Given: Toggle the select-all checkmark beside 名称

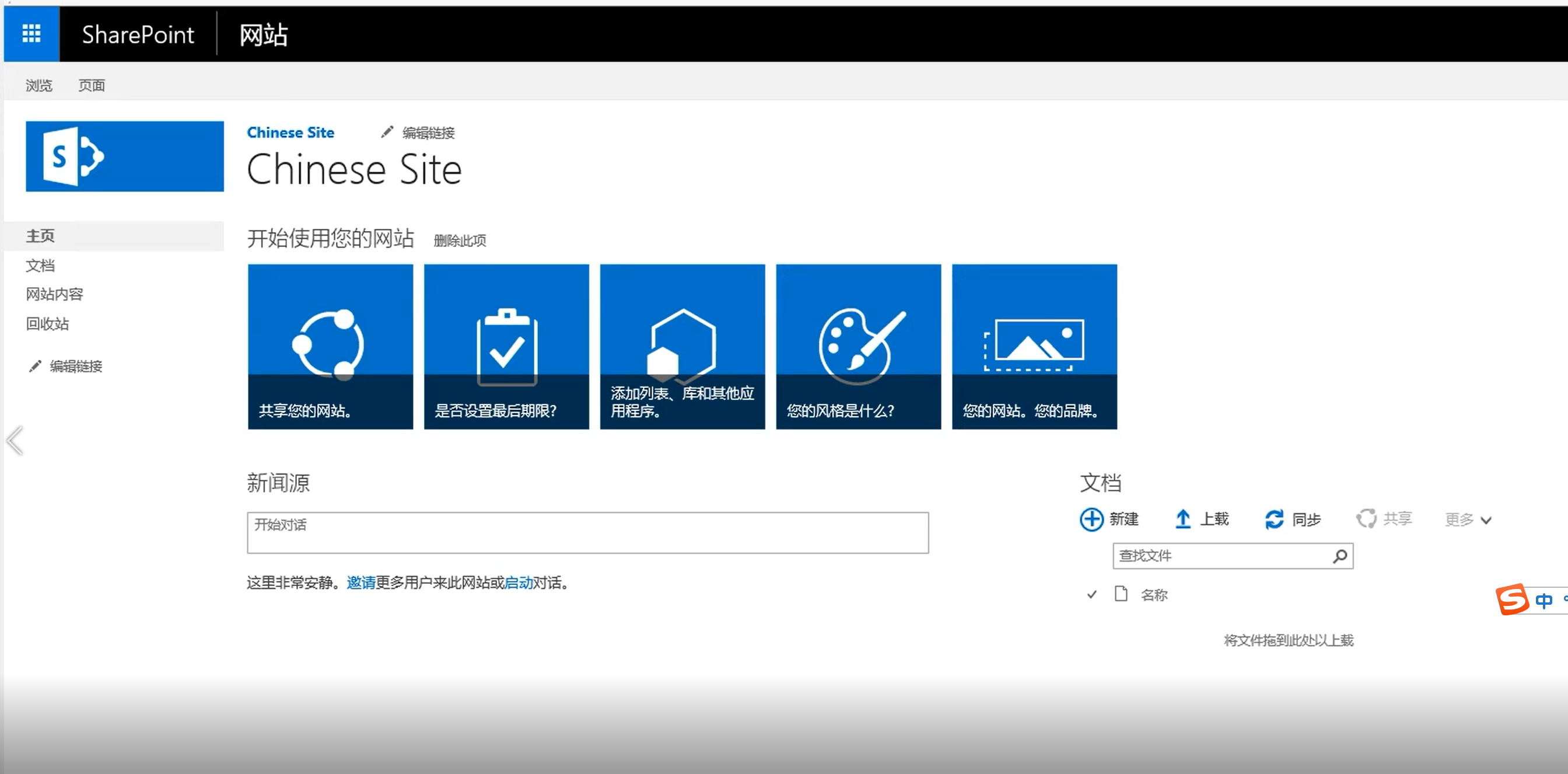Looking at the screenshot, I should [x=1092, y=594].
